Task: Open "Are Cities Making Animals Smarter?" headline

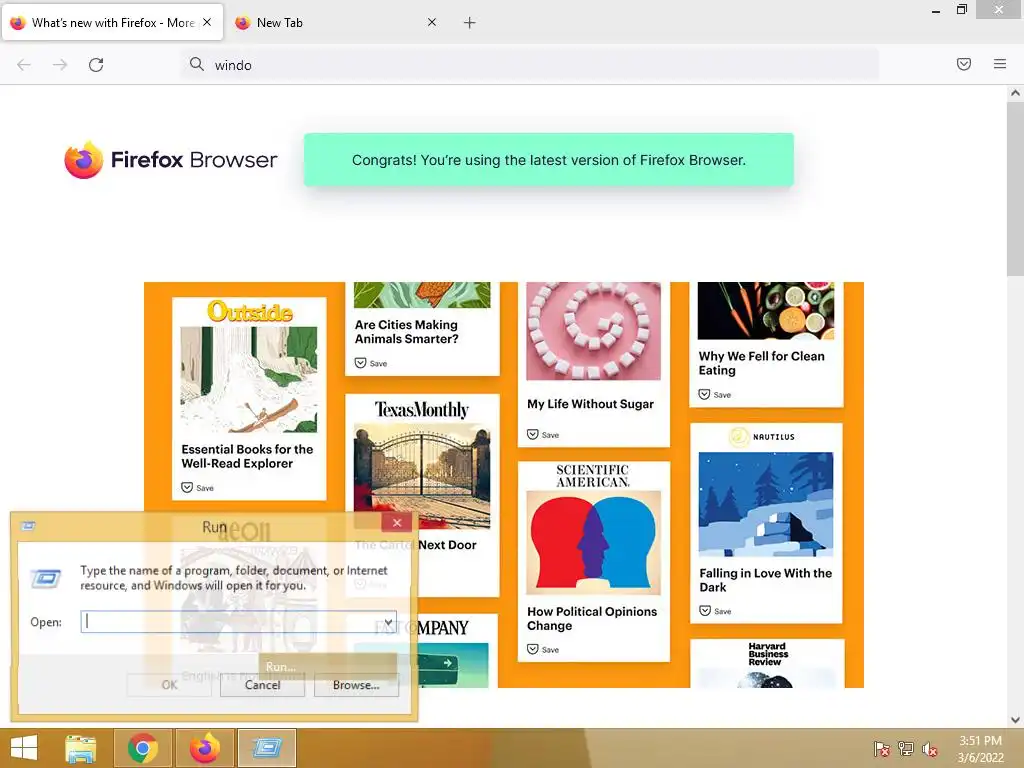Action: (x=406, y=332)
